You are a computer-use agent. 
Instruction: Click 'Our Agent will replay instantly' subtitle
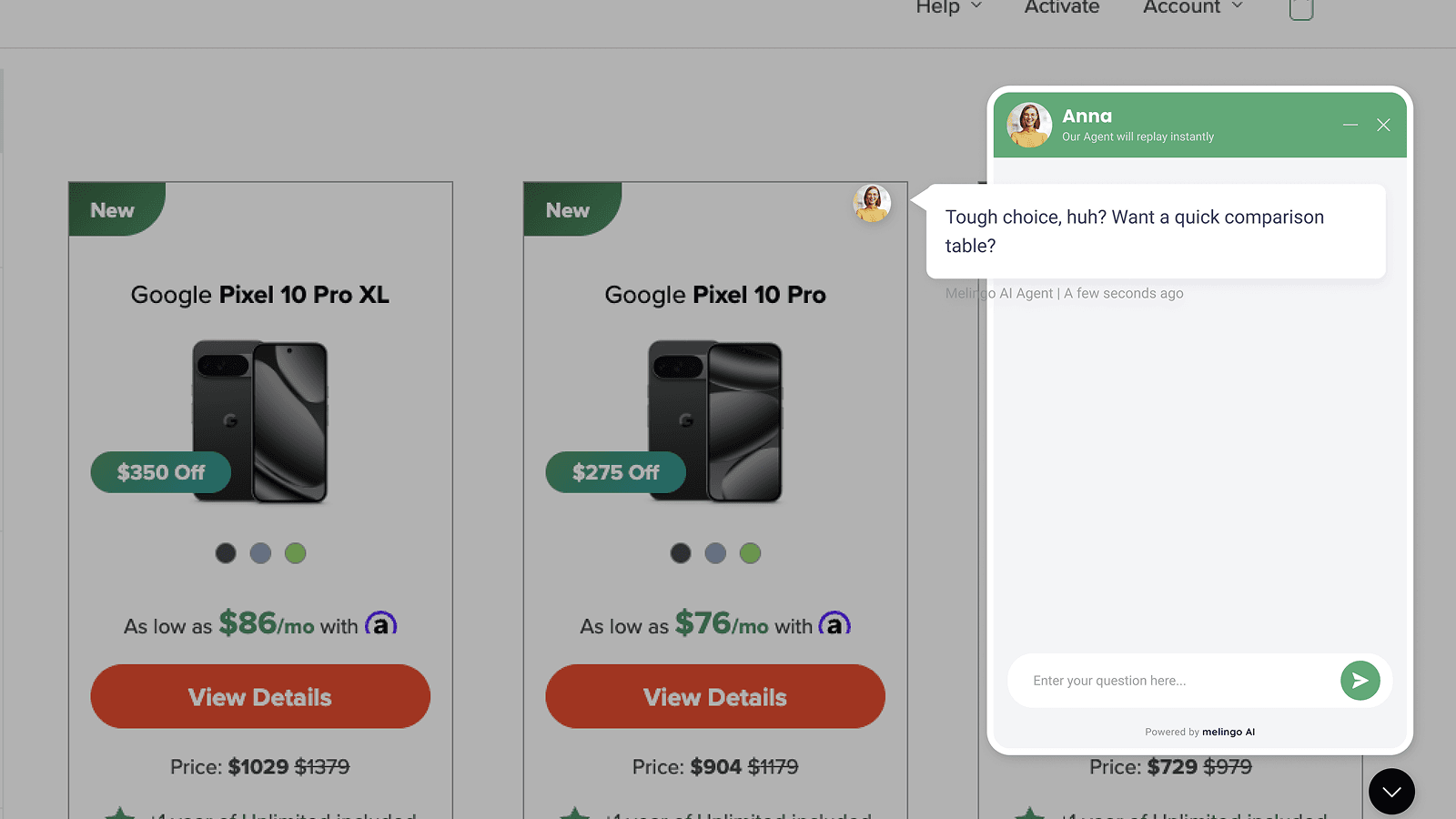coord(1137,136)
